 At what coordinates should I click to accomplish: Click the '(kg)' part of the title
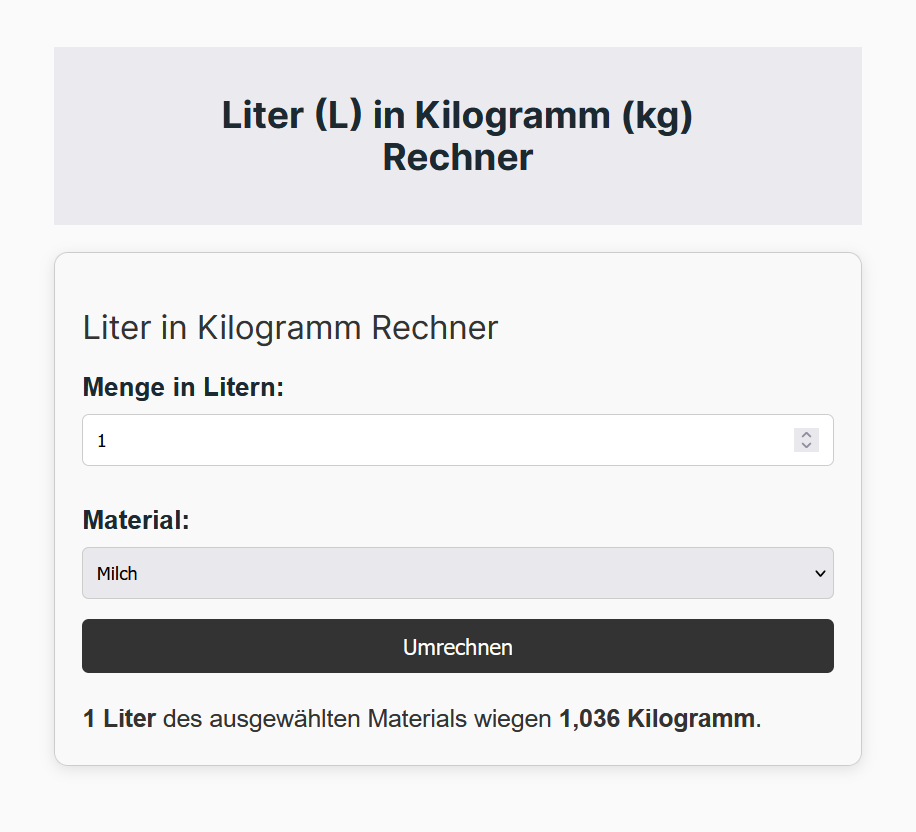657,116
